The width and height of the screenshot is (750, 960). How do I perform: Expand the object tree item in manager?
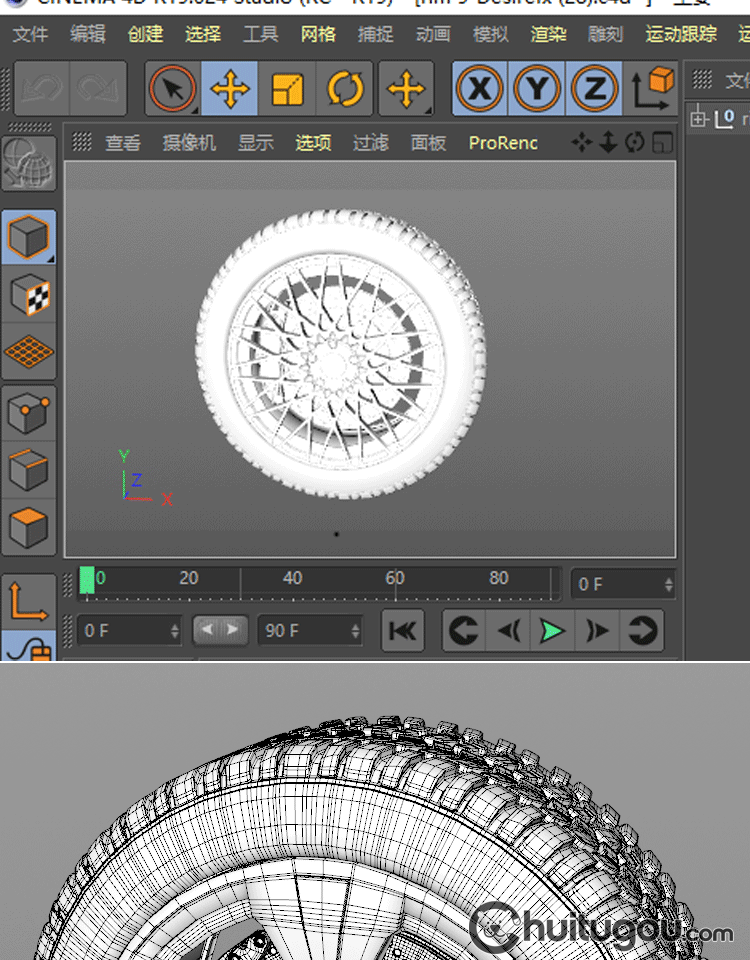(698, 119)
